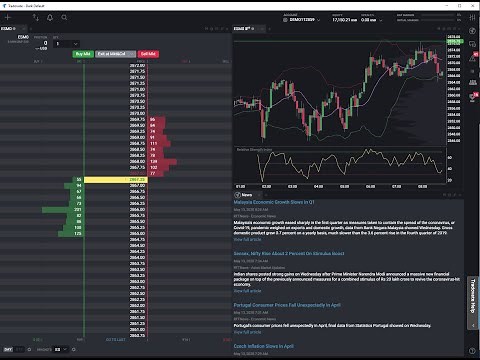Select DAY time-in-force option

pos(8,349)
